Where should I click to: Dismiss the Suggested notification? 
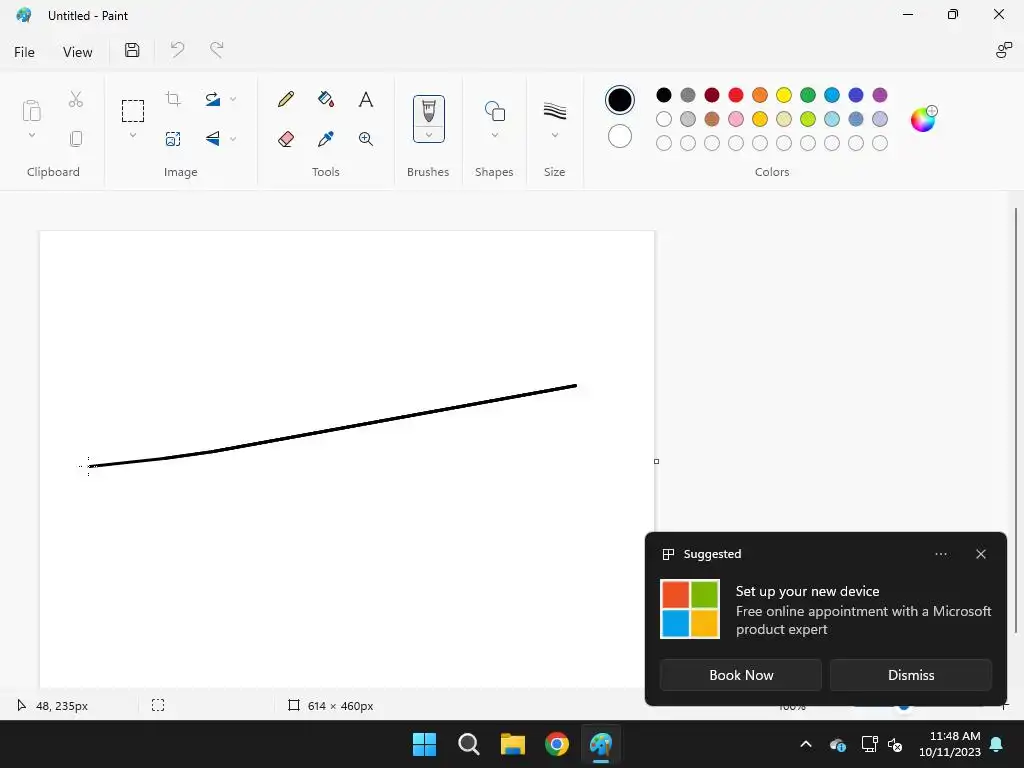pos(910,675)
